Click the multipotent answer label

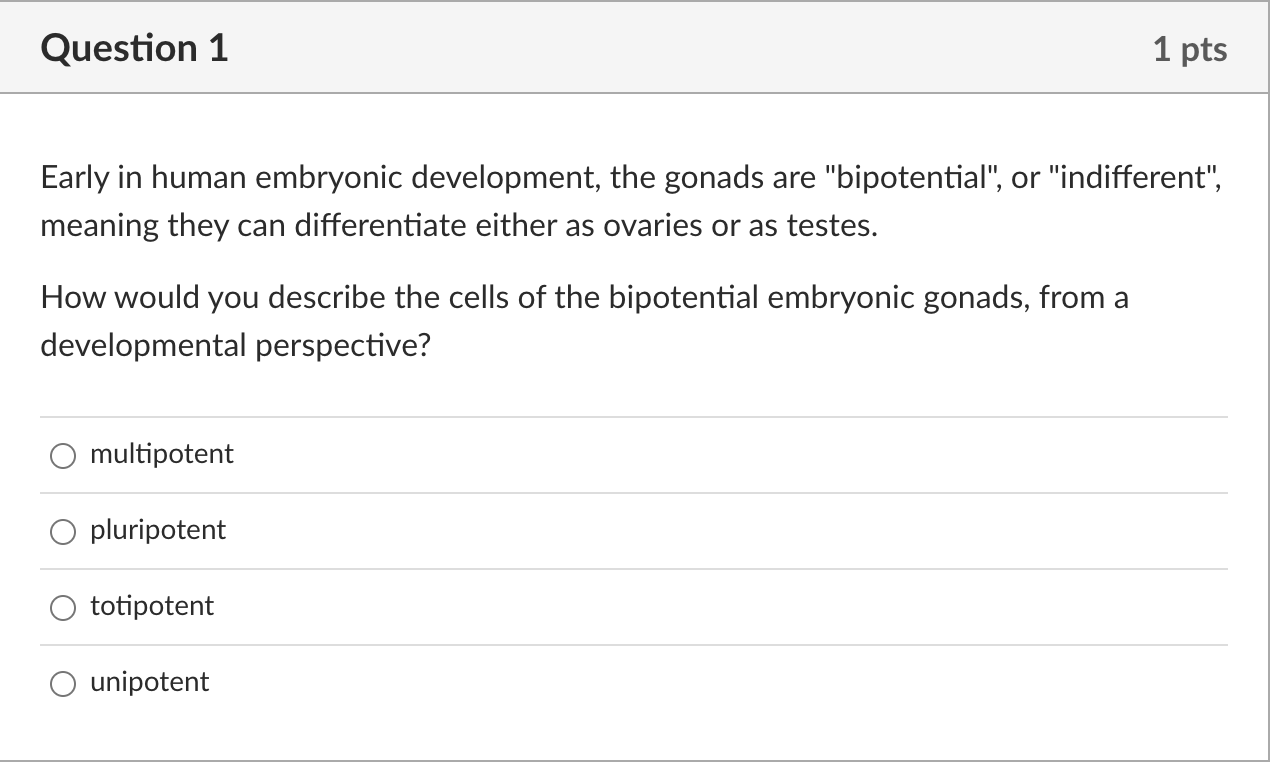coord(161,454)
